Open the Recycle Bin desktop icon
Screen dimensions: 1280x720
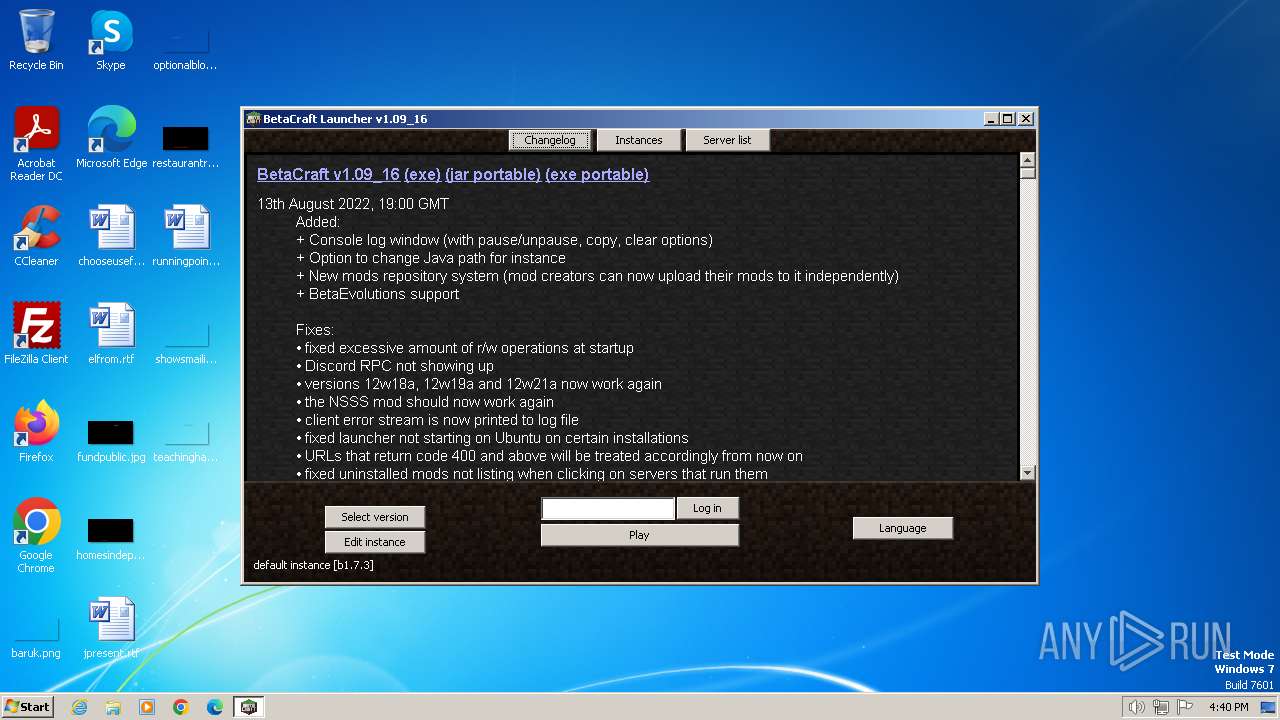pos(36,40)
